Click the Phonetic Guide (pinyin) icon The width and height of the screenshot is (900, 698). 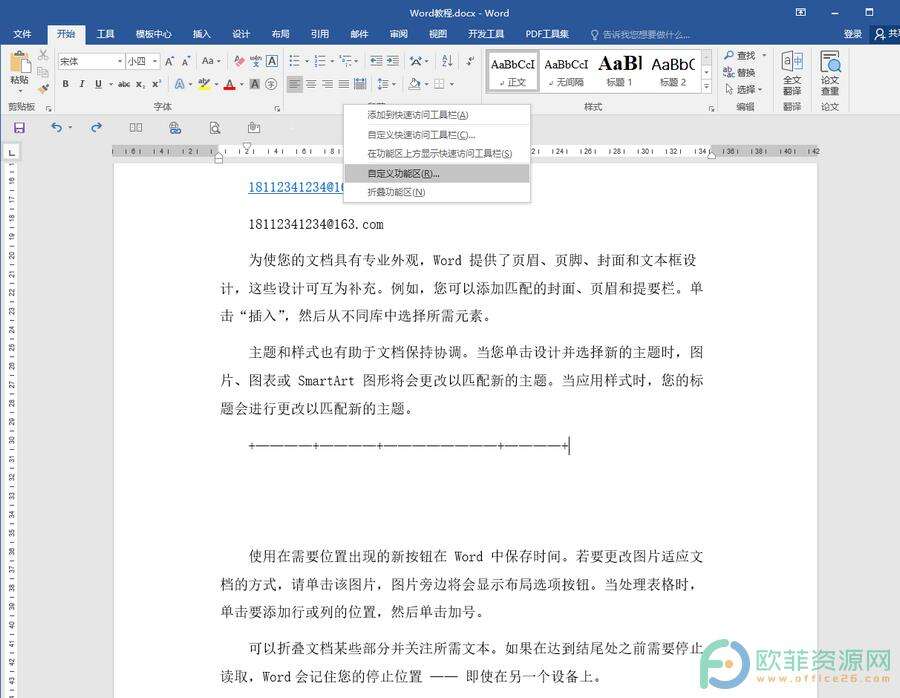pyautogui.click(x=255, y=61)
